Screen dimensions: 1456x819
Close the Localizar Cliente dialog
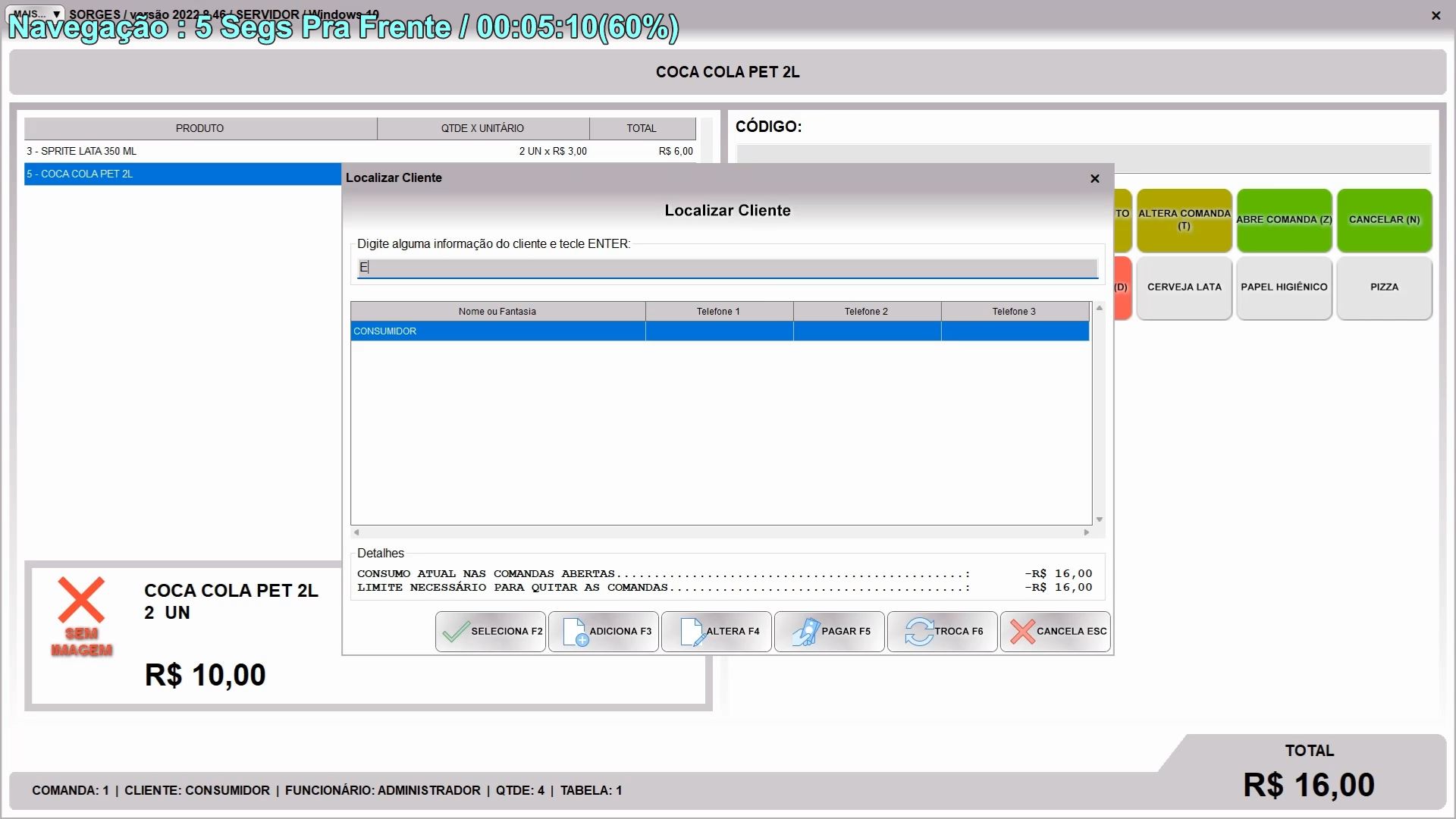coord(1094,179)
